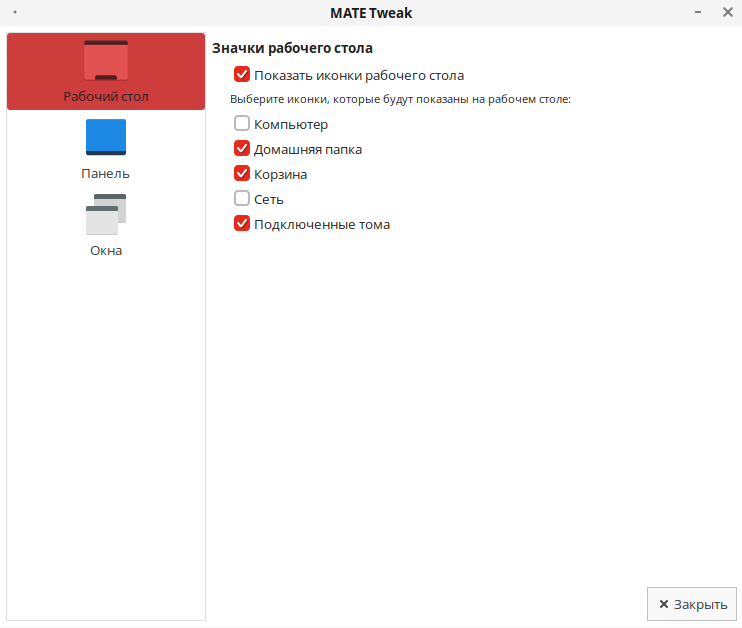Minimize the MATE Tweak window
742x628 pixels.
(696, 13)
